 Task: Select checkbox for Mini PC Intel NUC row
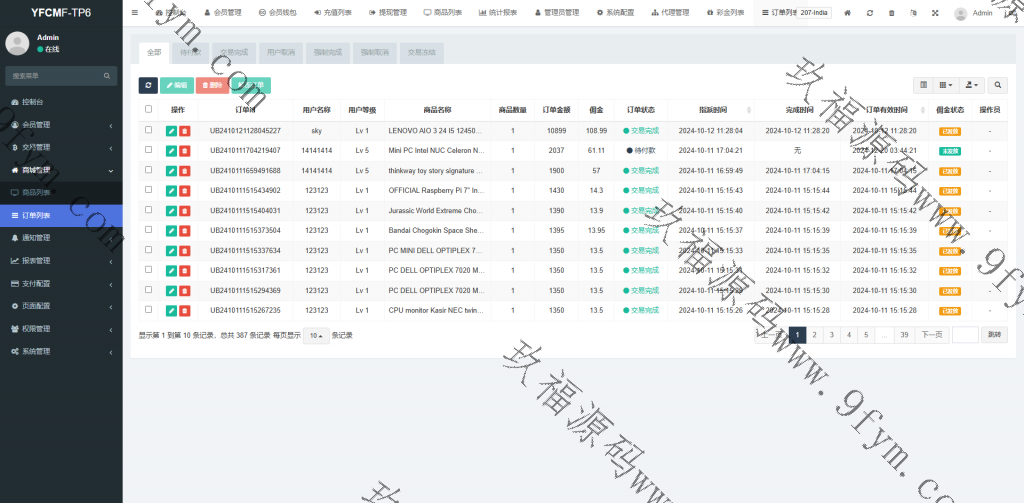click(149, 150)
